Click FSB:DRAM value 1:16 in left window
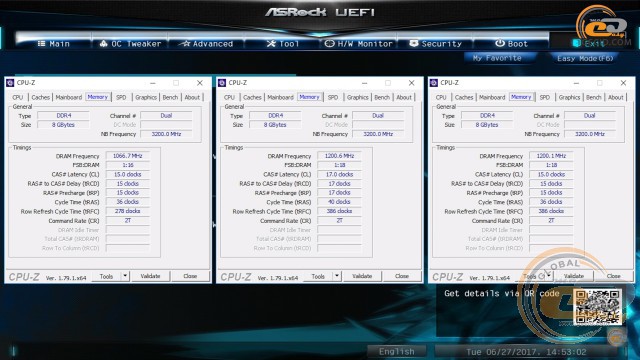The width and height of the screenshot is (640, 360). (128, 165)
